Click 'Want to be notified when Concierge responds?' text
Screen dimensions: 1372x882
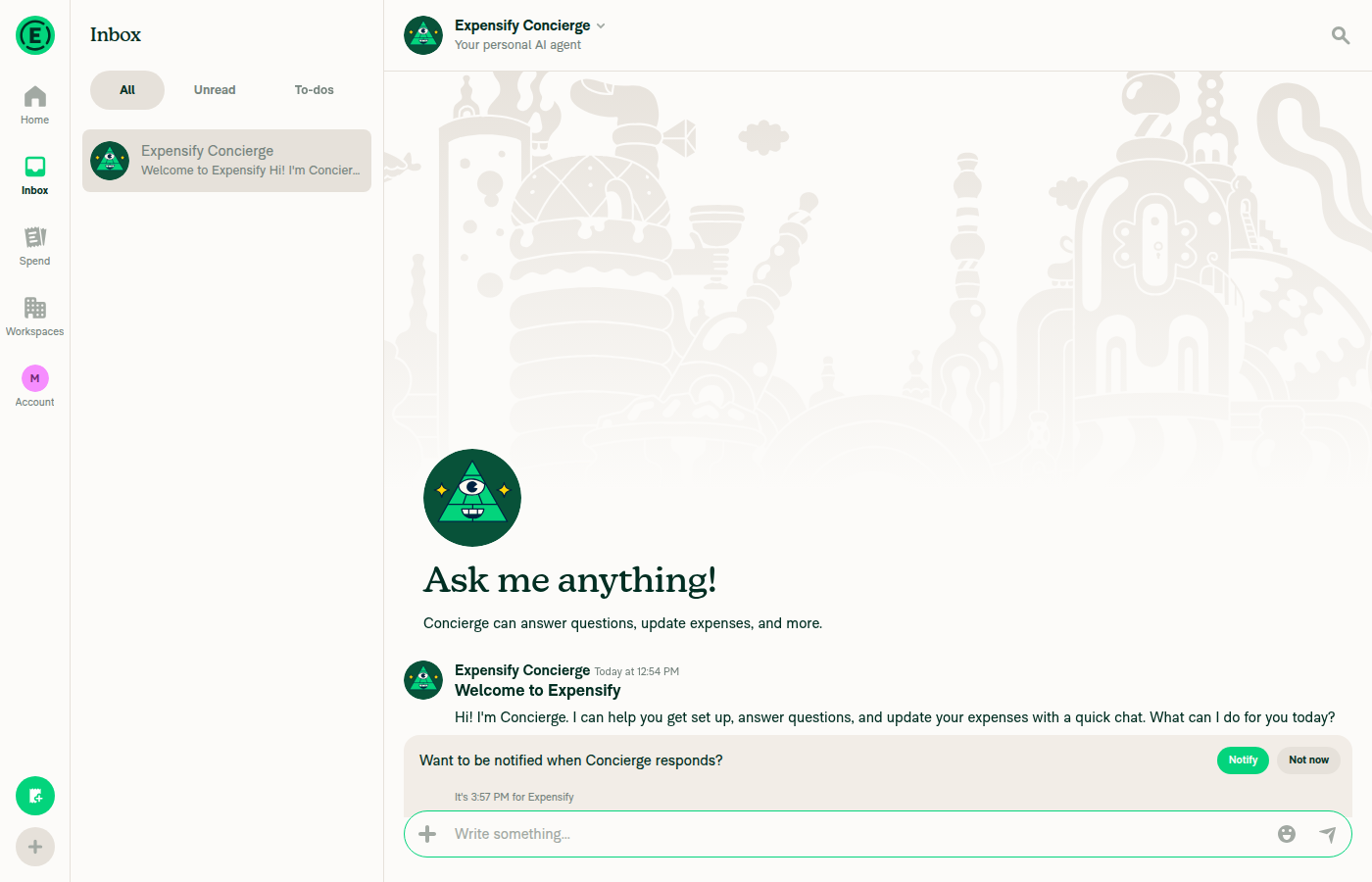pyautogui.click(x=571, y=760)
